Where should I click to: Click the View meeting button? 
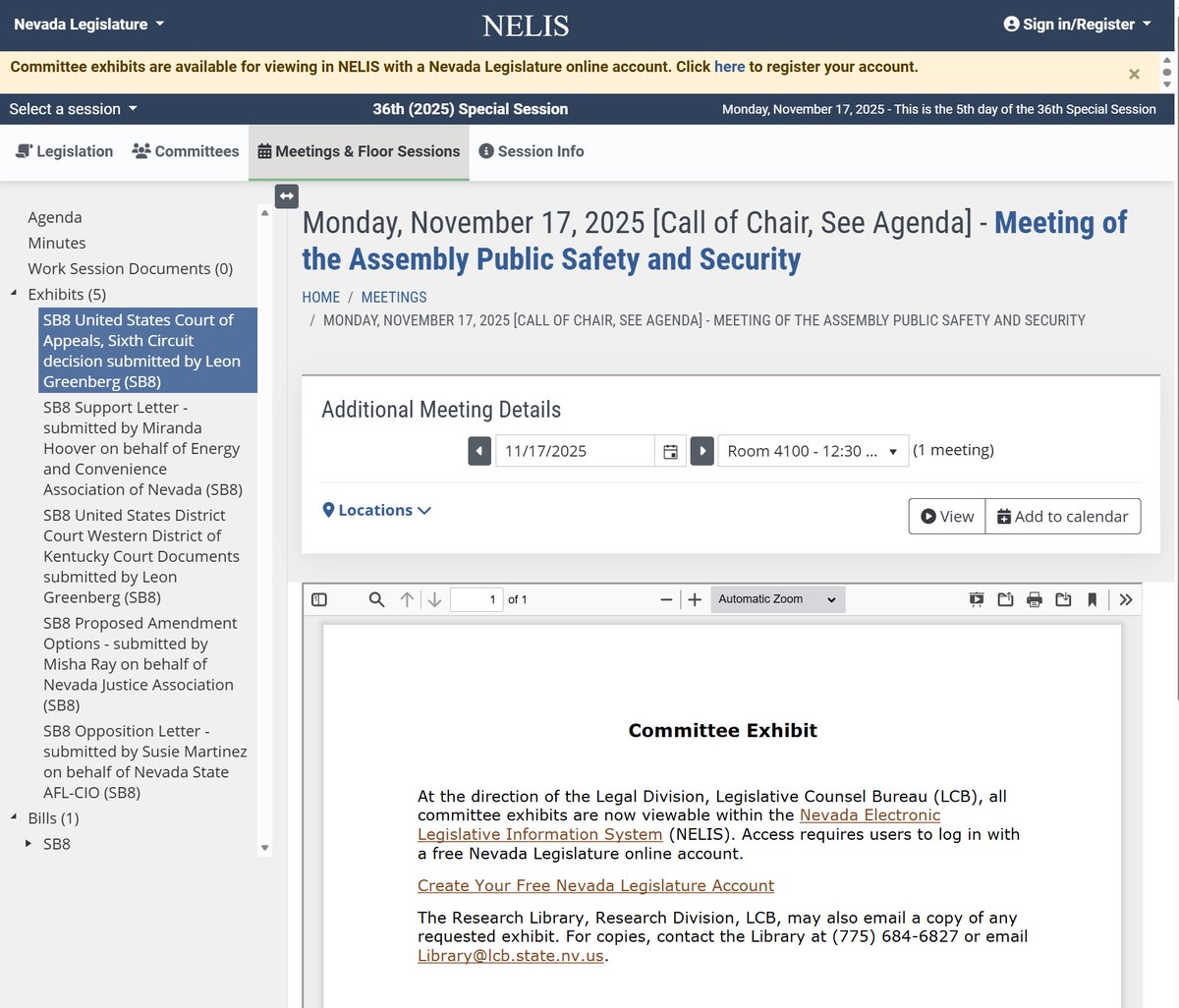click(x=947, y=517)
